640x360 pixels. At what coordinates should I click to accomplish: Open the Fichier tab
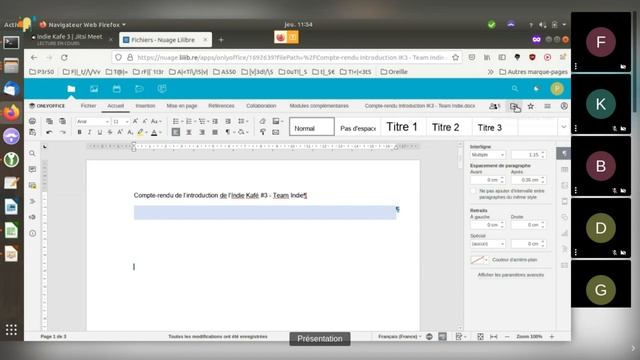[x=88, y=106]
